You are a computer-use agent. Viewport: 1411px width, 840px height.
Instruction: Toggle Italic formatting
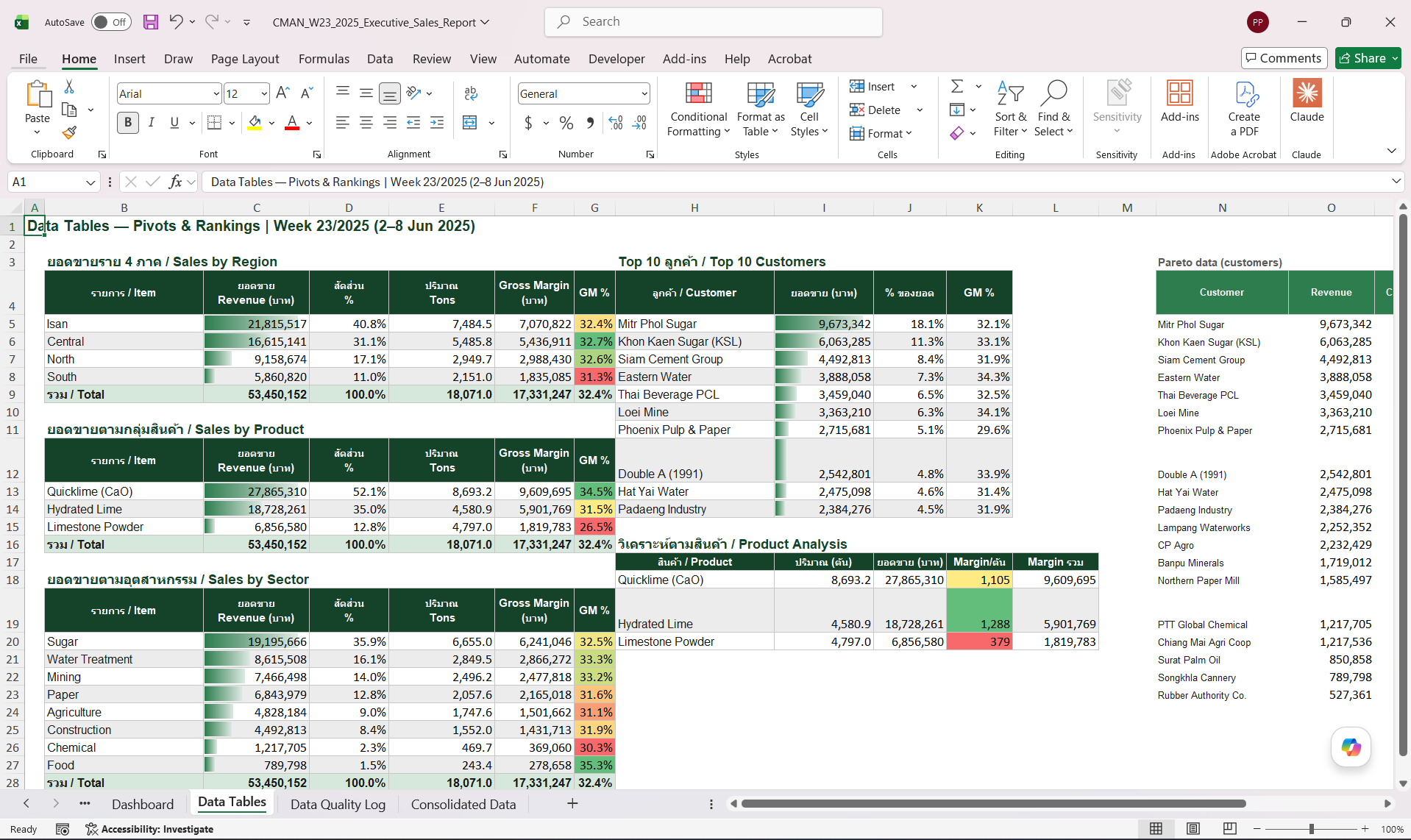[152, 123]
